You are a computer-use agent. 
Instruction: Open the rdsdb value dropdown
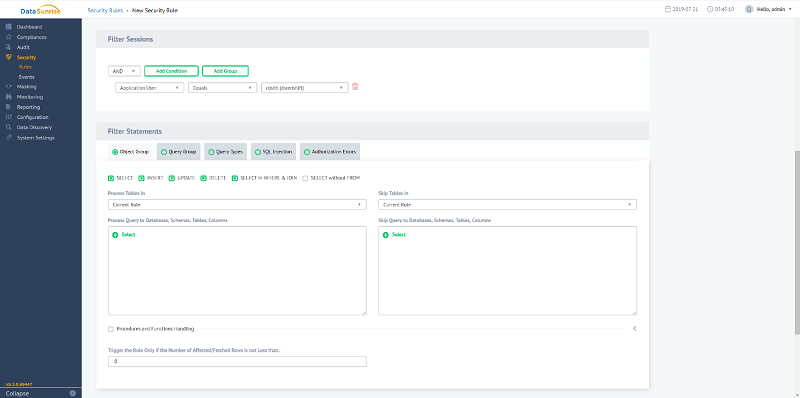[305, 88]
